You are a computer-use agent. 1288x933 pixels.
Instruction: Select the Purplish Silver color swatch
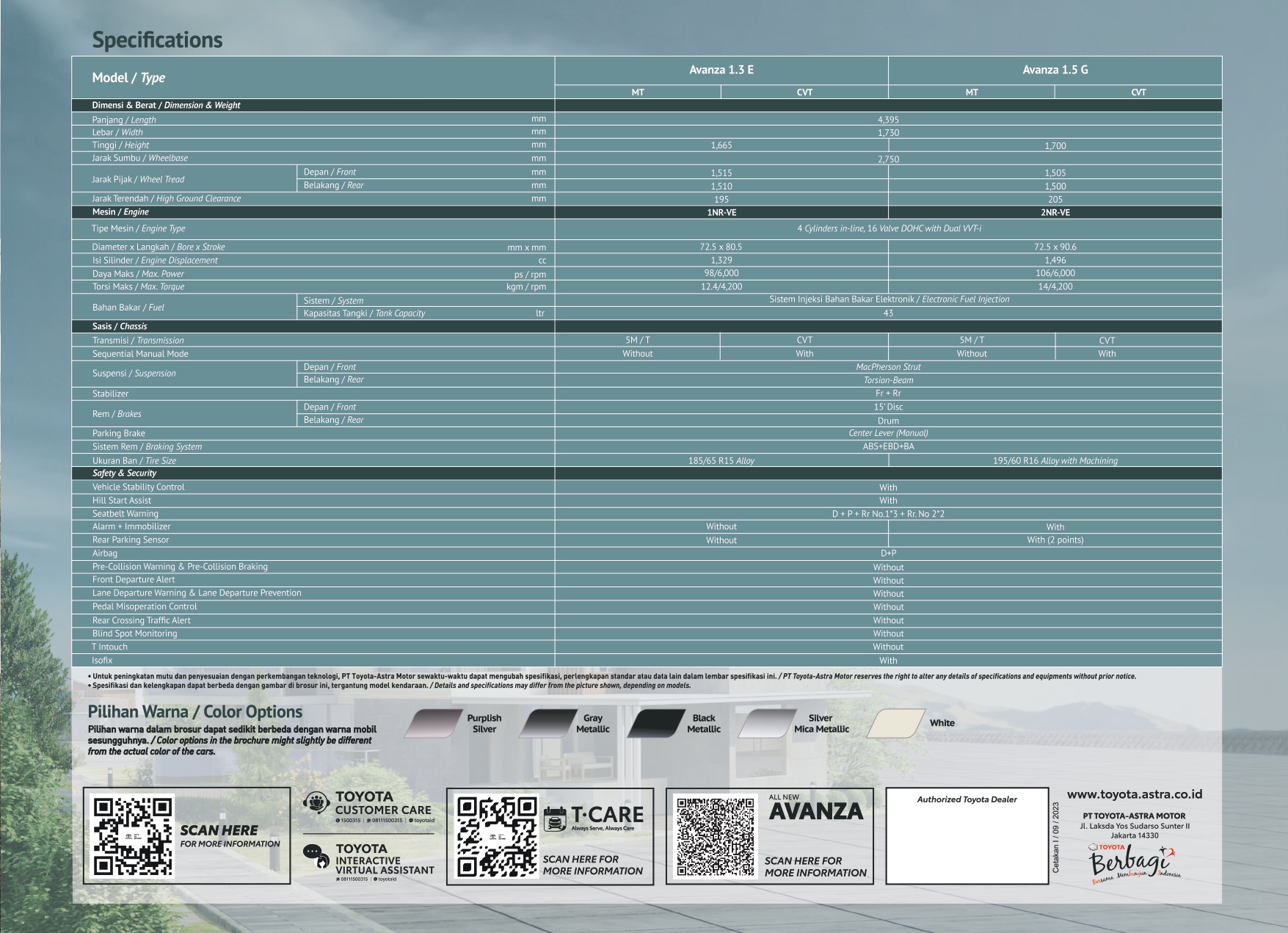tap(433, 724)
